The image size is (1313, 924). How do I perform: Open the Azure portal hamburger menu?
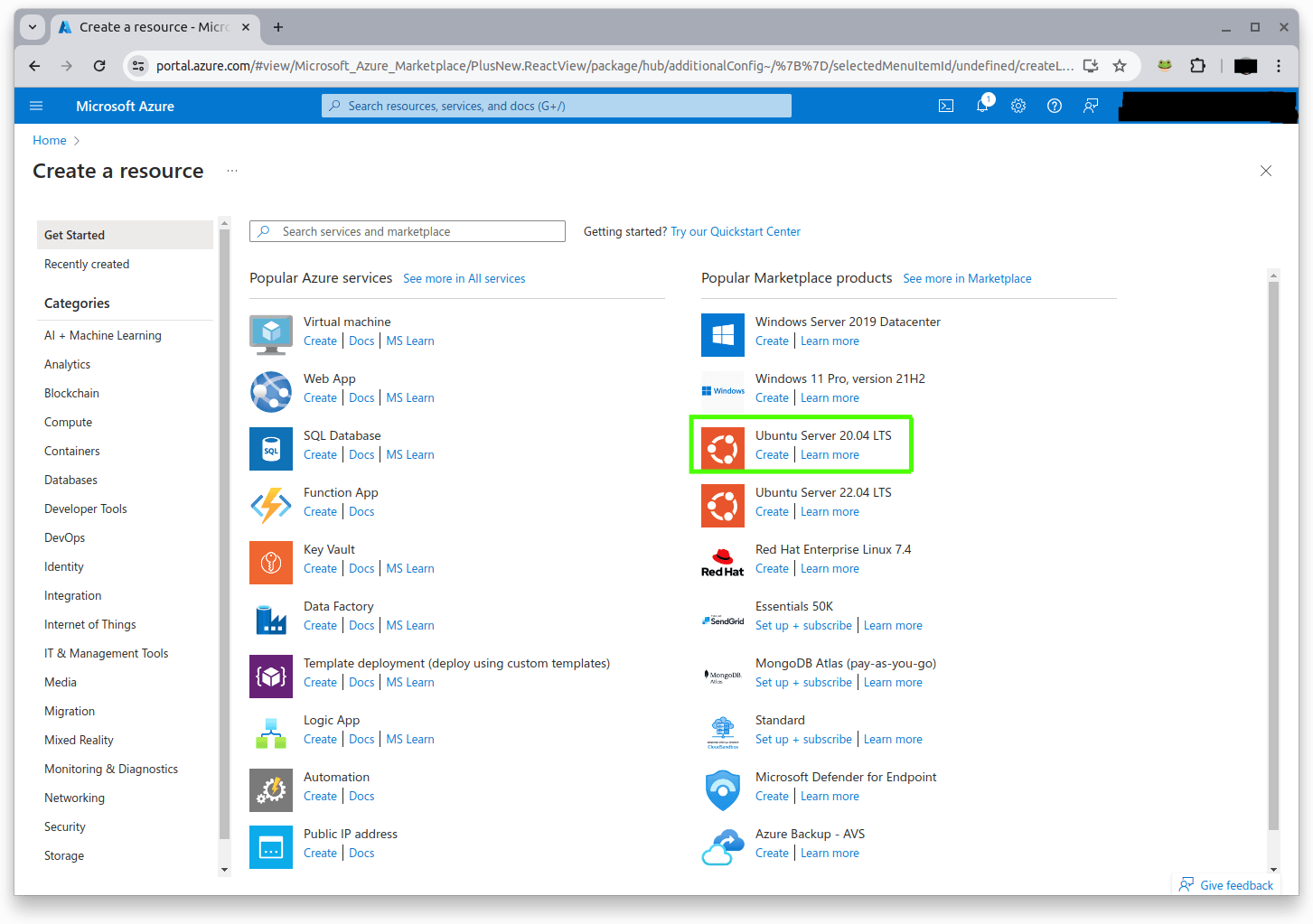36,106
